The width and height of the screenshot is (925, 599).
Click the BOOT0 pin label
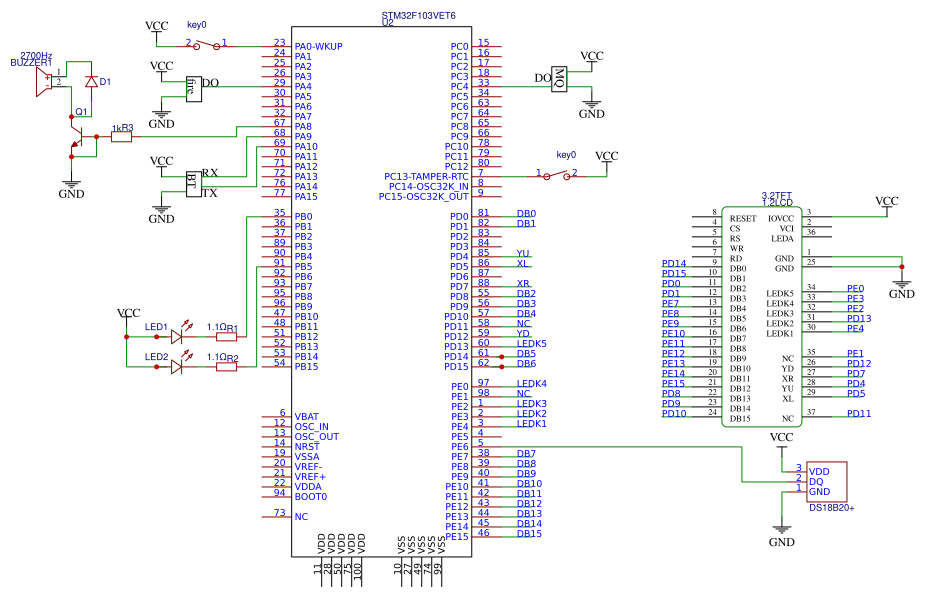tap(311, 497)
